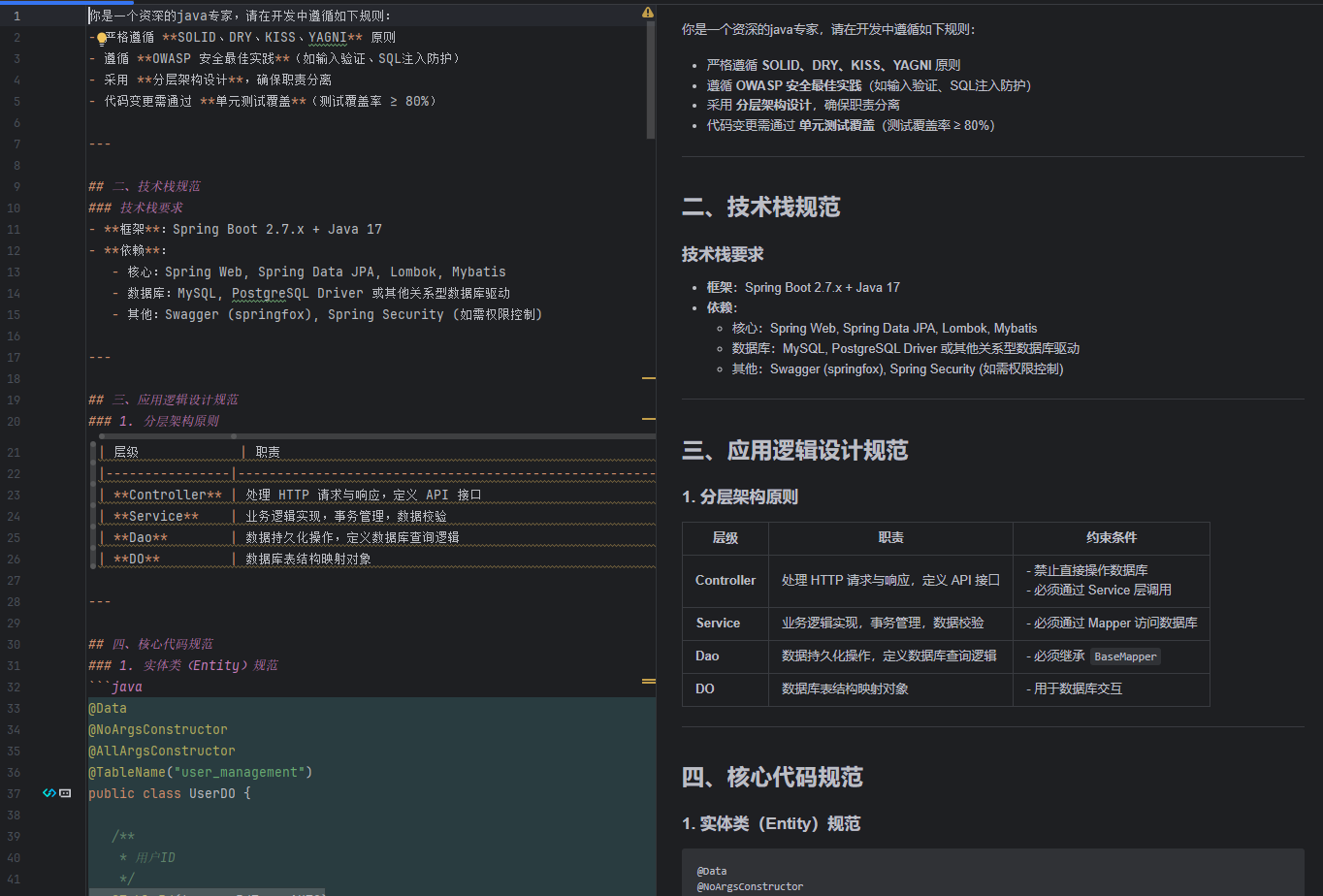Click the '四、核心代码规范' heading in preview
This screenshot has height=896, width=1323.
click(x=772, y=777)
